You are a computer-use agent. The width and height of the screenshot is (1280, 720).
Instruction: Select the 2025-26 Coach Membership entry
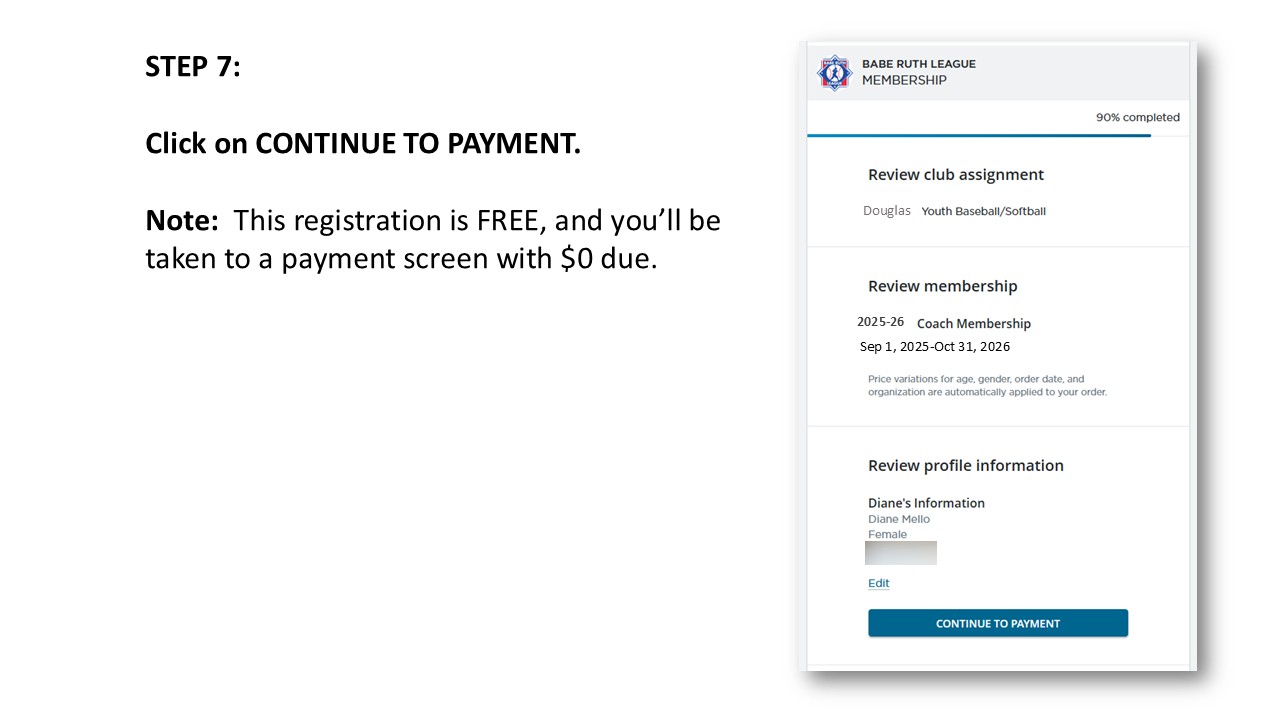(944, 323)
